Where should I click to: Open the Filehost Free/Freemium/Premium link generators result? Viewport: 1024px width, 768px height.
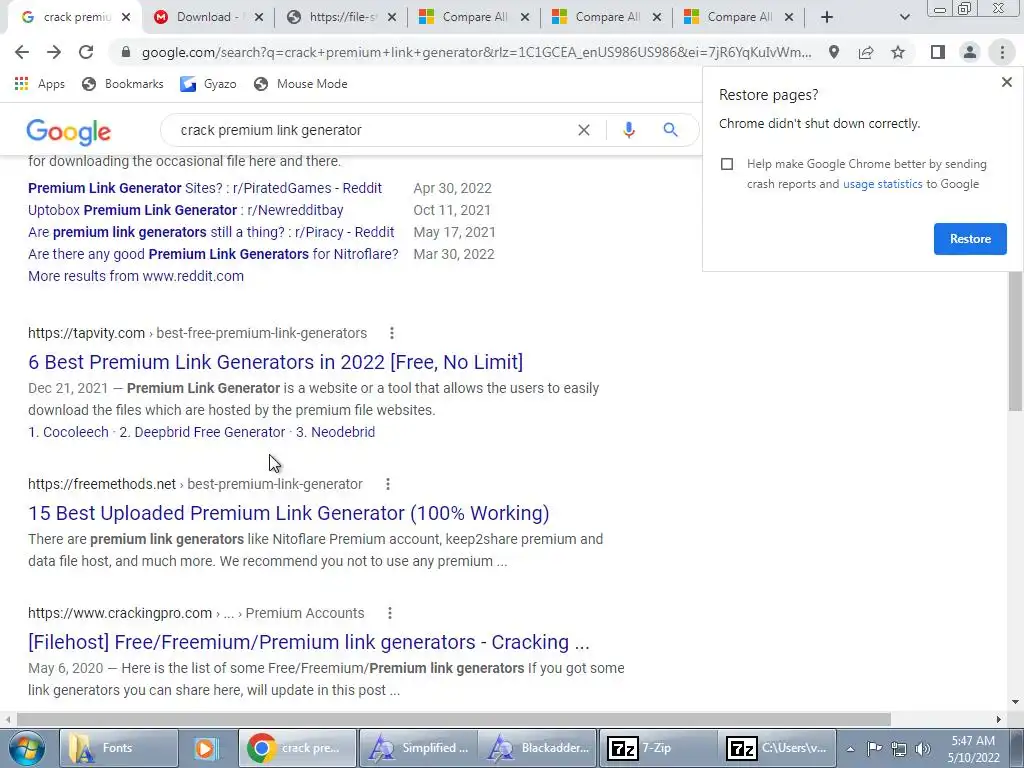click(309, 643)
